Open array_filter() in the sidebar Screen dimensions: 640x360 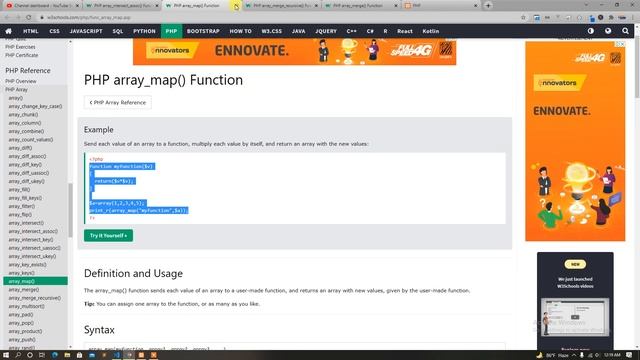click(x=22, y=206)
